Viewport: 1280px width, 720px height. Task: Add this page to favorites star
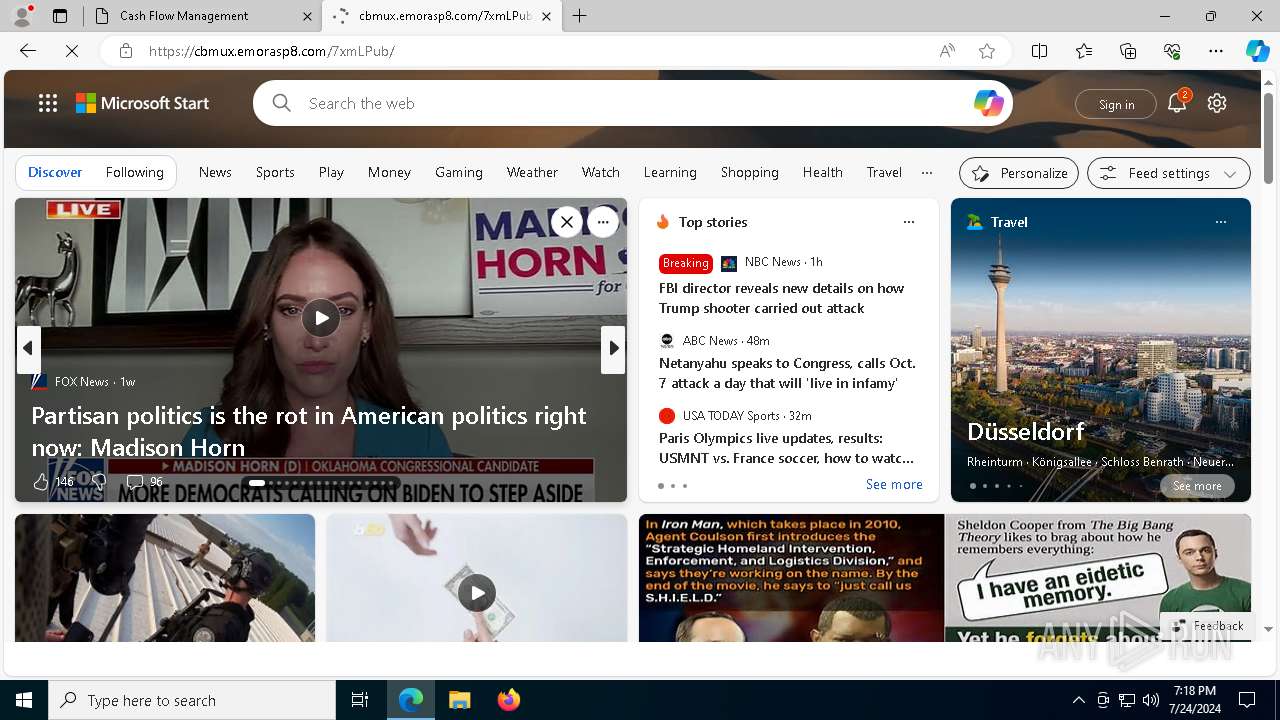[x=987, y=51]
